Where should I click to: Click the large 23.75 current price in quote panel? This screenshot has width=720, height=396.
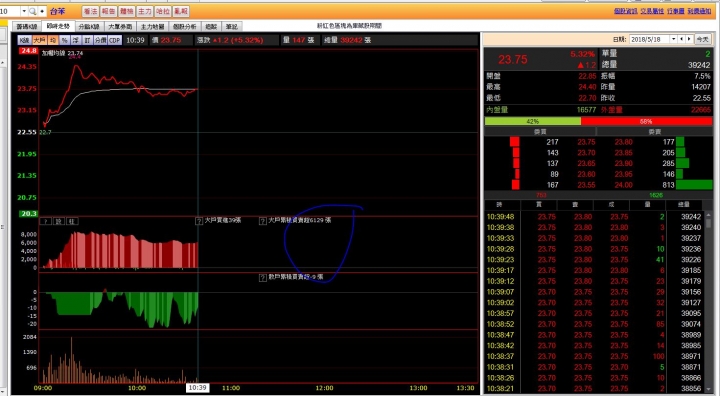coord(513,60)
